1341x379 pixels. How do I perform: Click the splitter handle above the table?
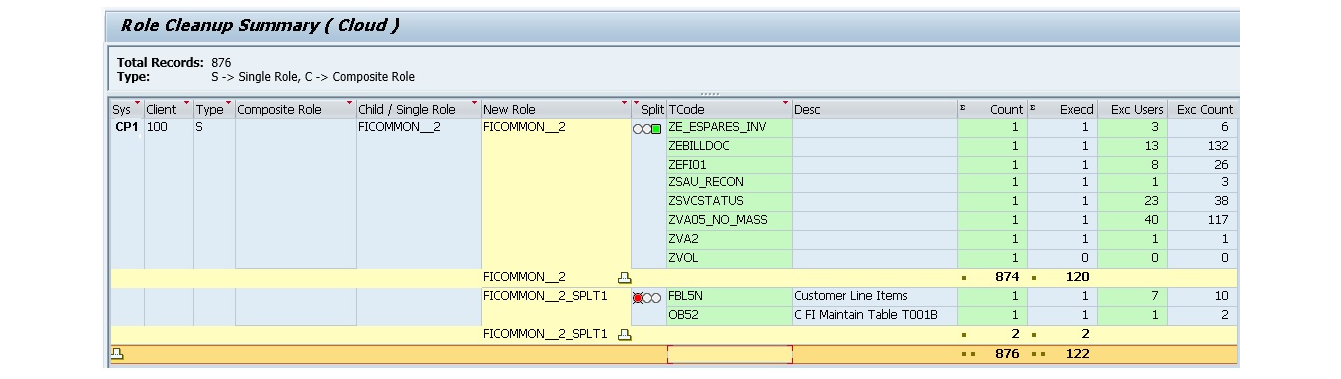709,93
